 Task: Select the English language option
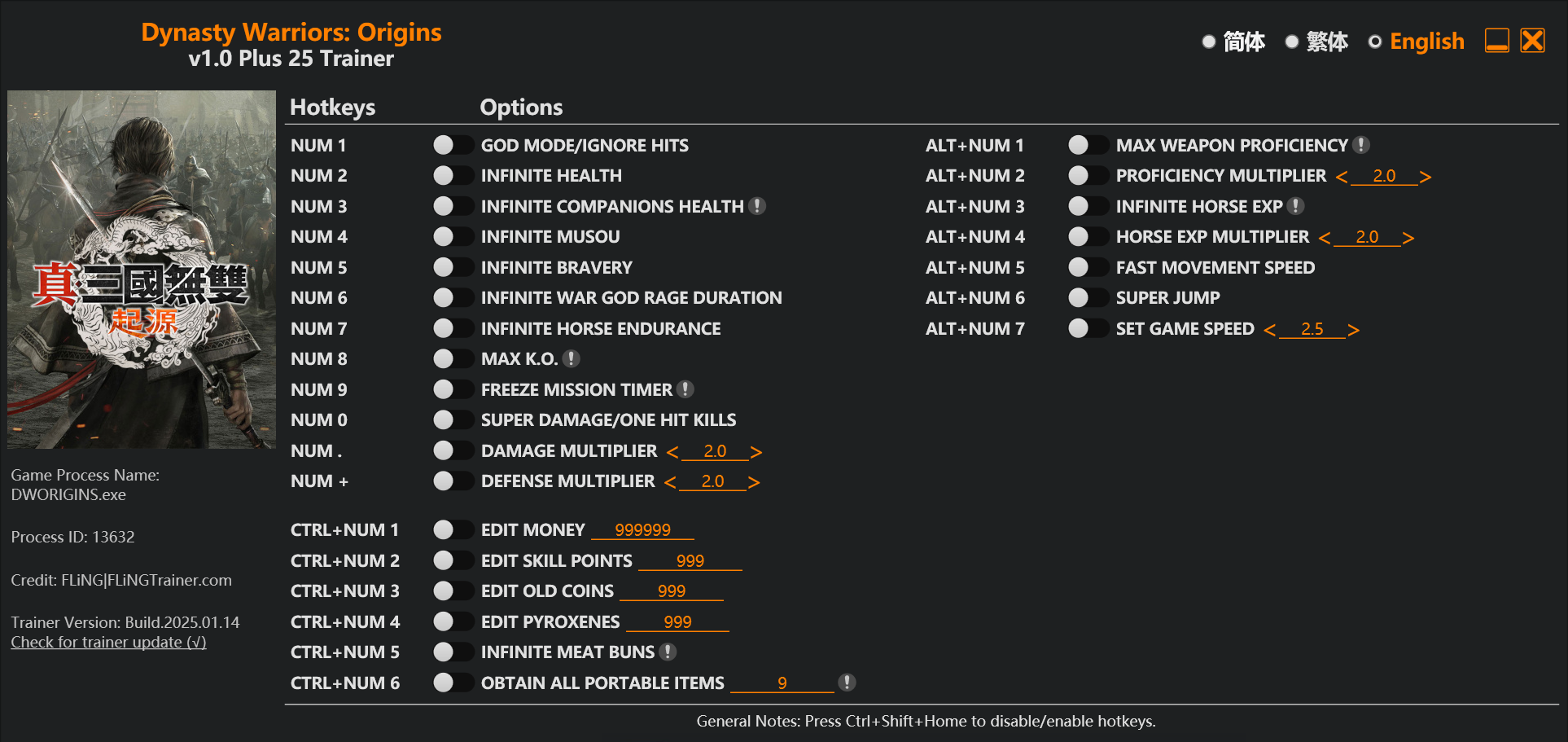click(x=1375, y=42)
